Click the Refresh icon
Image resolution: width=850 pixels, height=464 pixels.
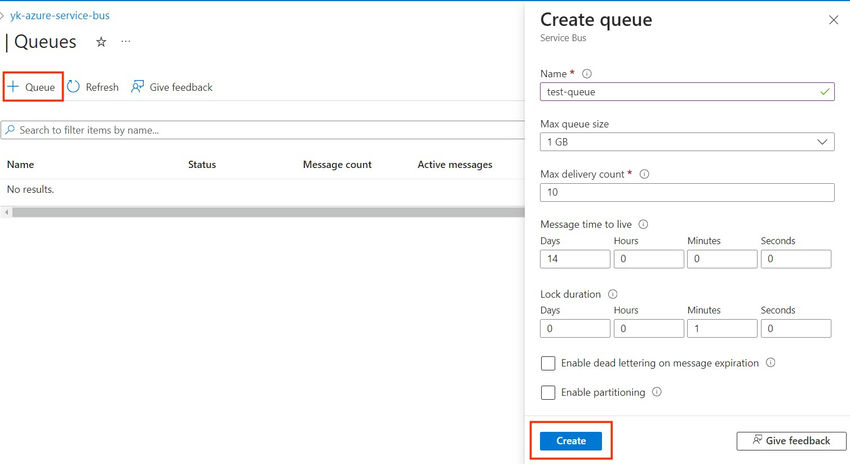[74, 87]
